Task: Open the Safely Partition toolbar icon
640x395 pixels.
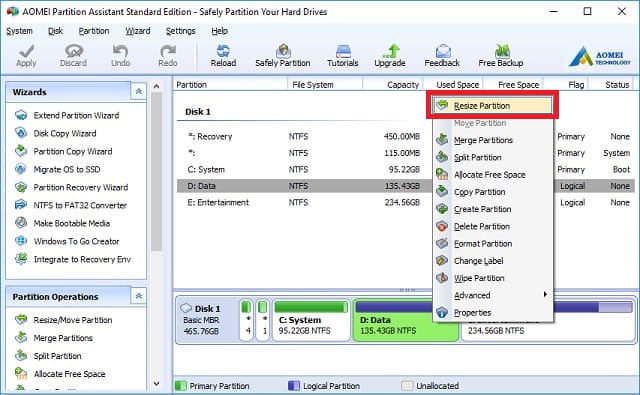Action: point(283,51)
